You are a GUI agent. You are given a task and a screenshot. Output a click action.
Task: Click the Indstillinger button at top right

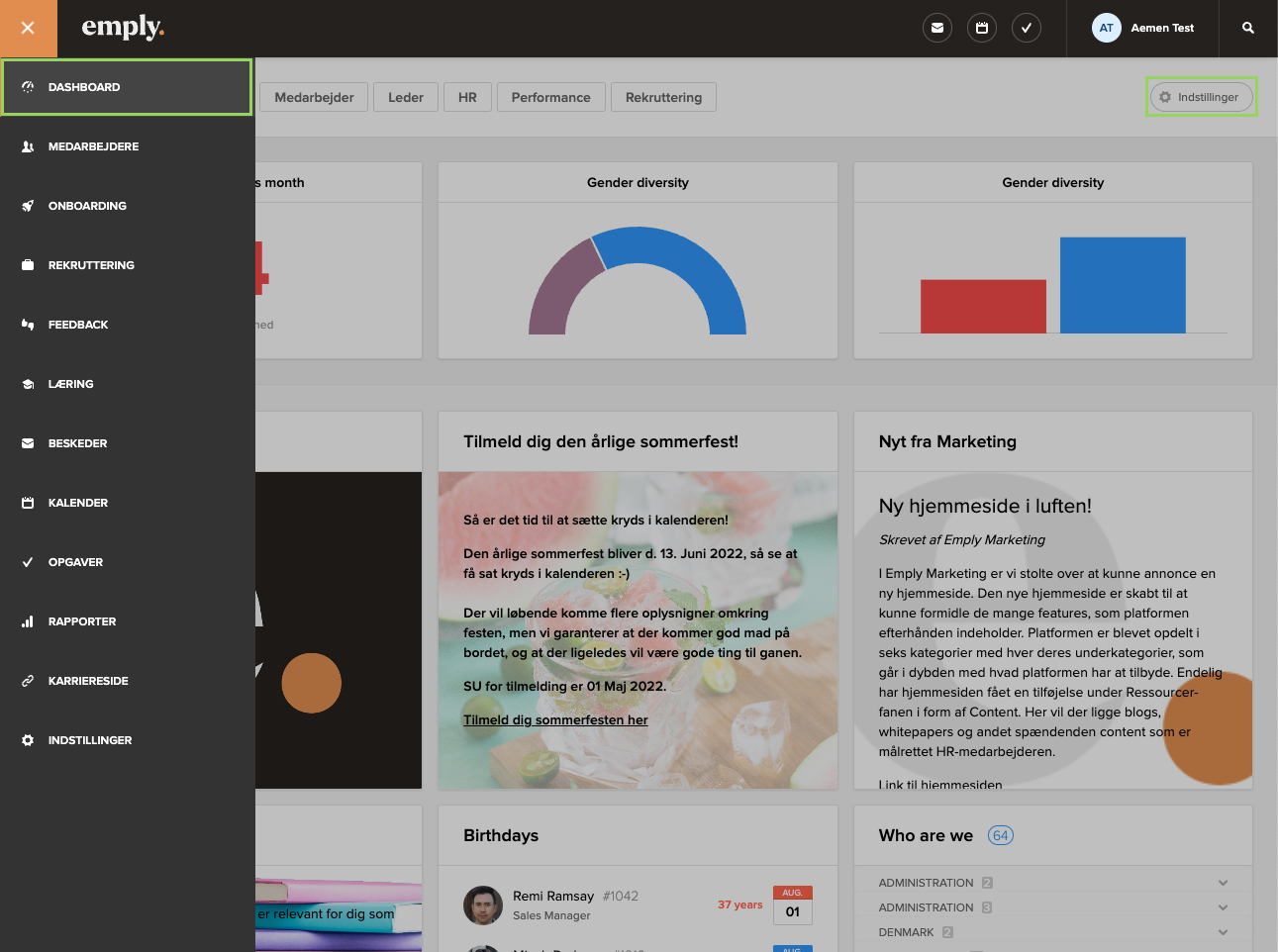click(1201, 97)
